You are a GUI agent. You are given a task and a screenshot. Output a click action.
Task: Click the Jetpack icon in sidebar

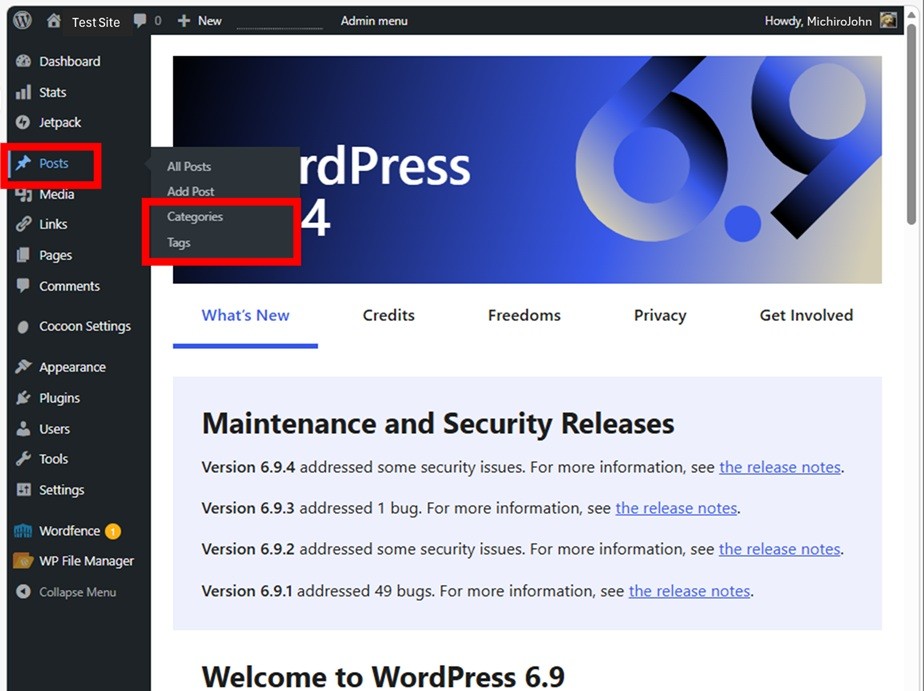click(24, 122)
